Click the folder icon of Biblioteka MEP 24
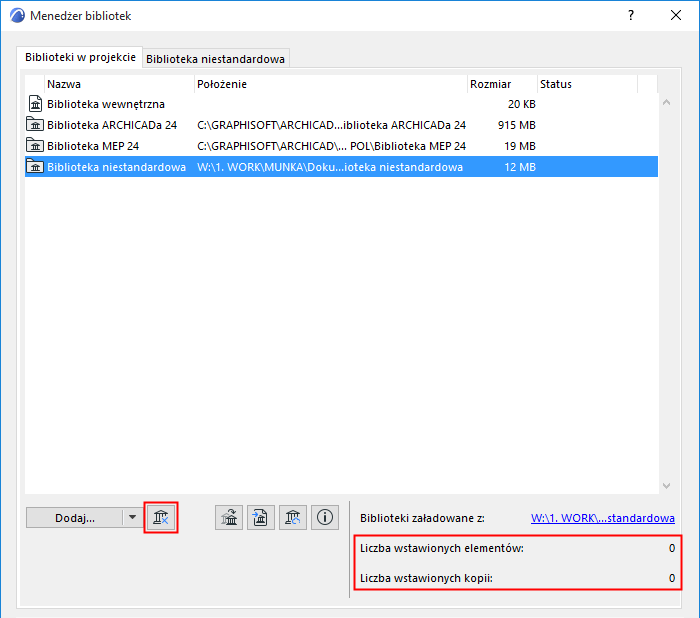The image size is (700, 618). (35, 146)
